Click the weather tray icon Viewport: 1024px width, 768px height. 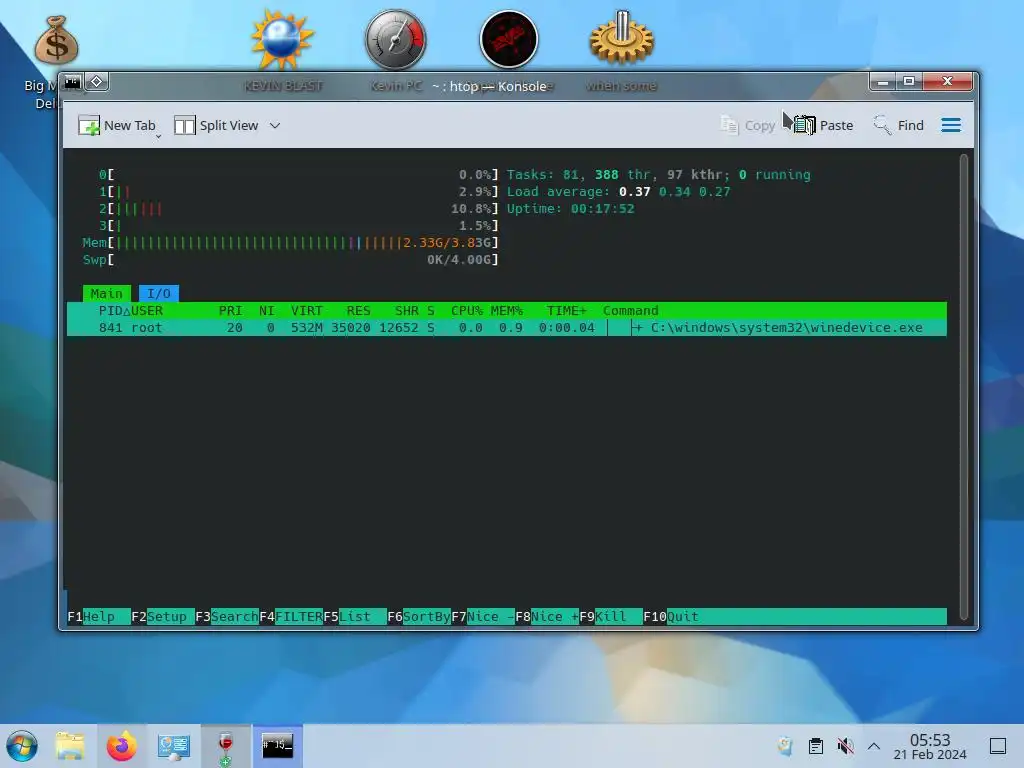click(786, 746)
